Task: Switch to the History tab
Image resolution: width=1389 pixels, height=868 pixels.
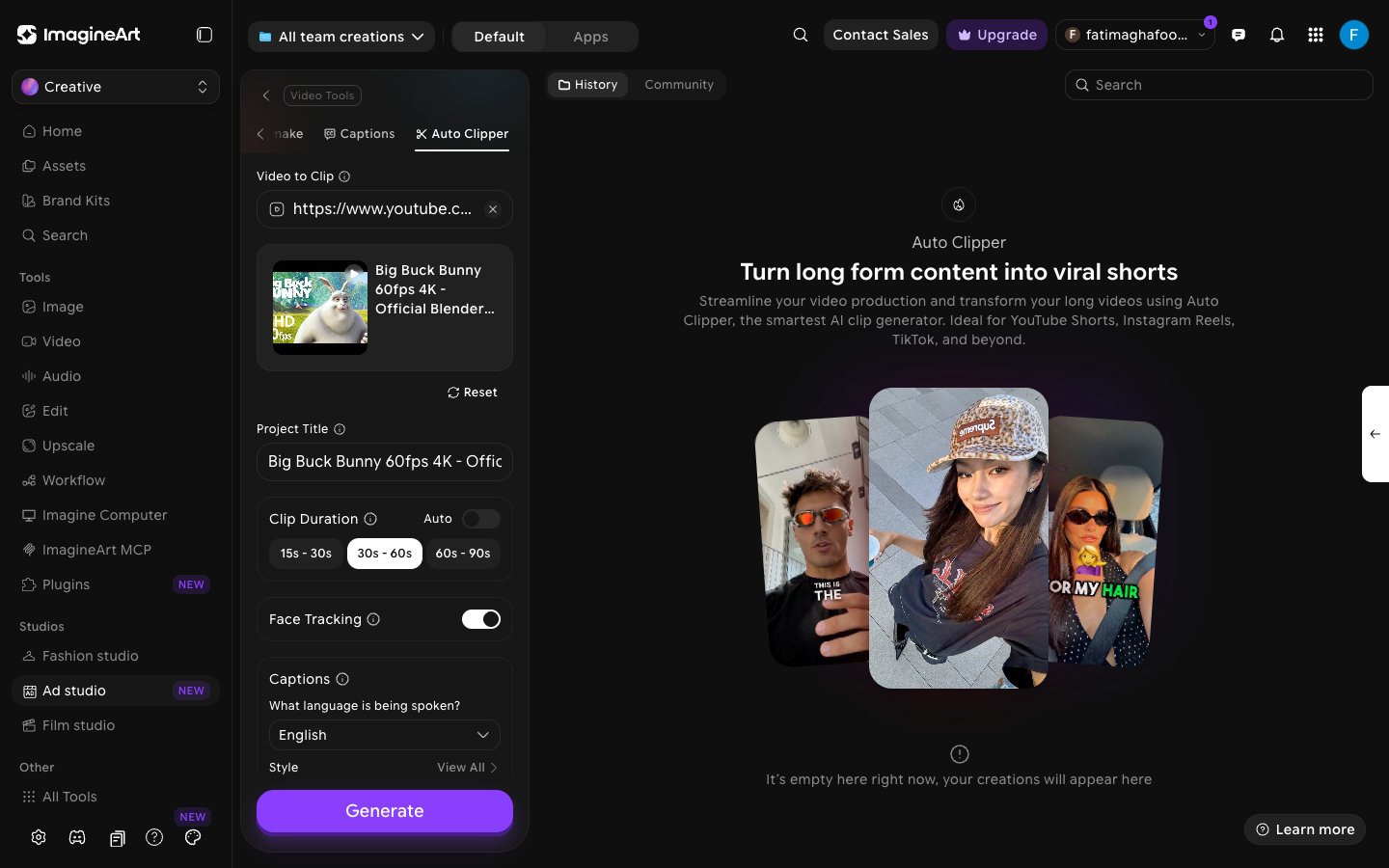Action: 588,85
